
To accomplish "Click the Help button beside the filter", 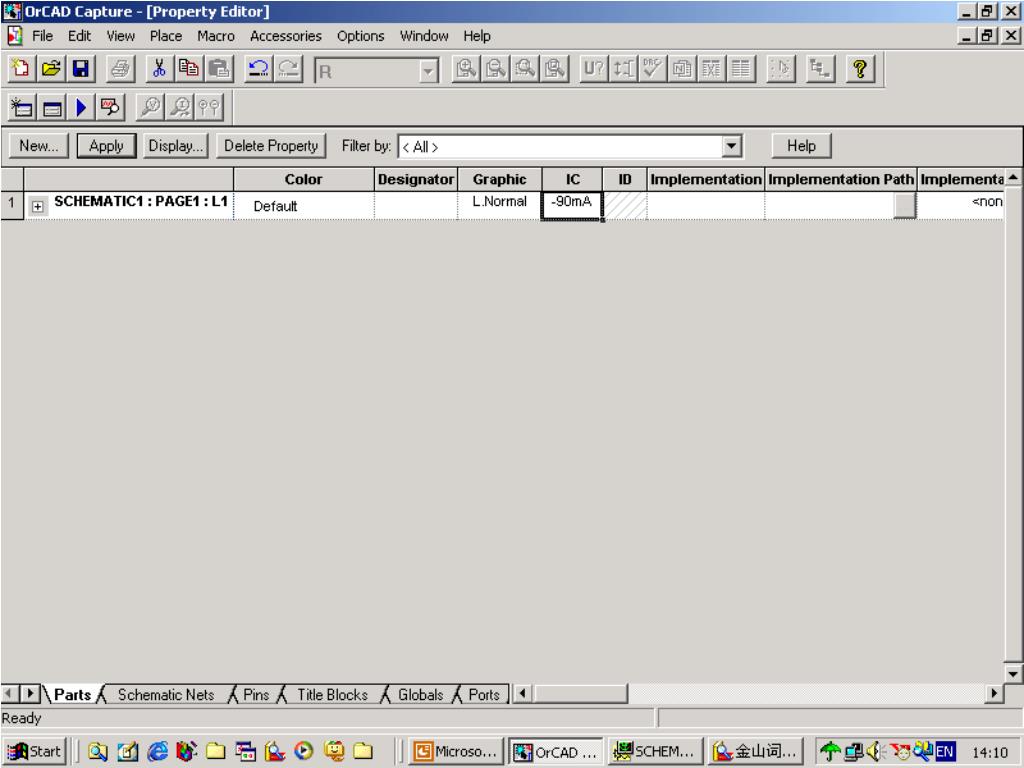I will tap(801, 146).
